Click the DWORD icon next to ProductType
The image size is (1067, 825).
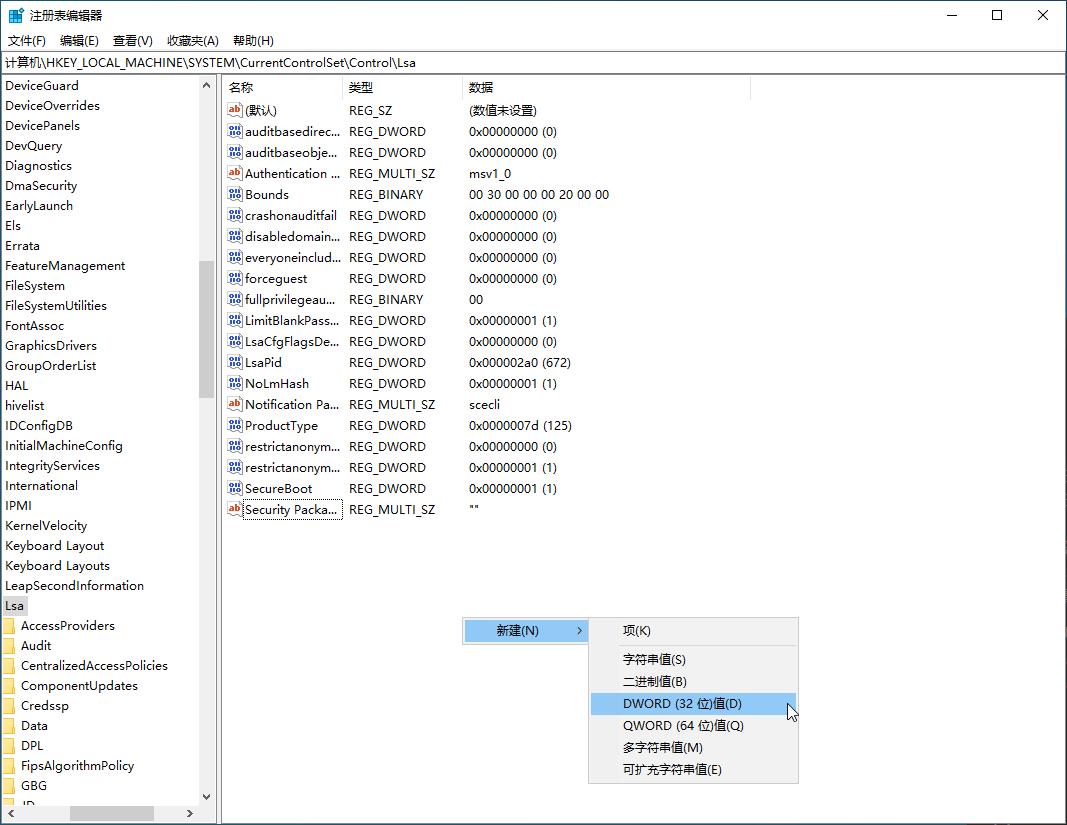[x=233, y=425]
